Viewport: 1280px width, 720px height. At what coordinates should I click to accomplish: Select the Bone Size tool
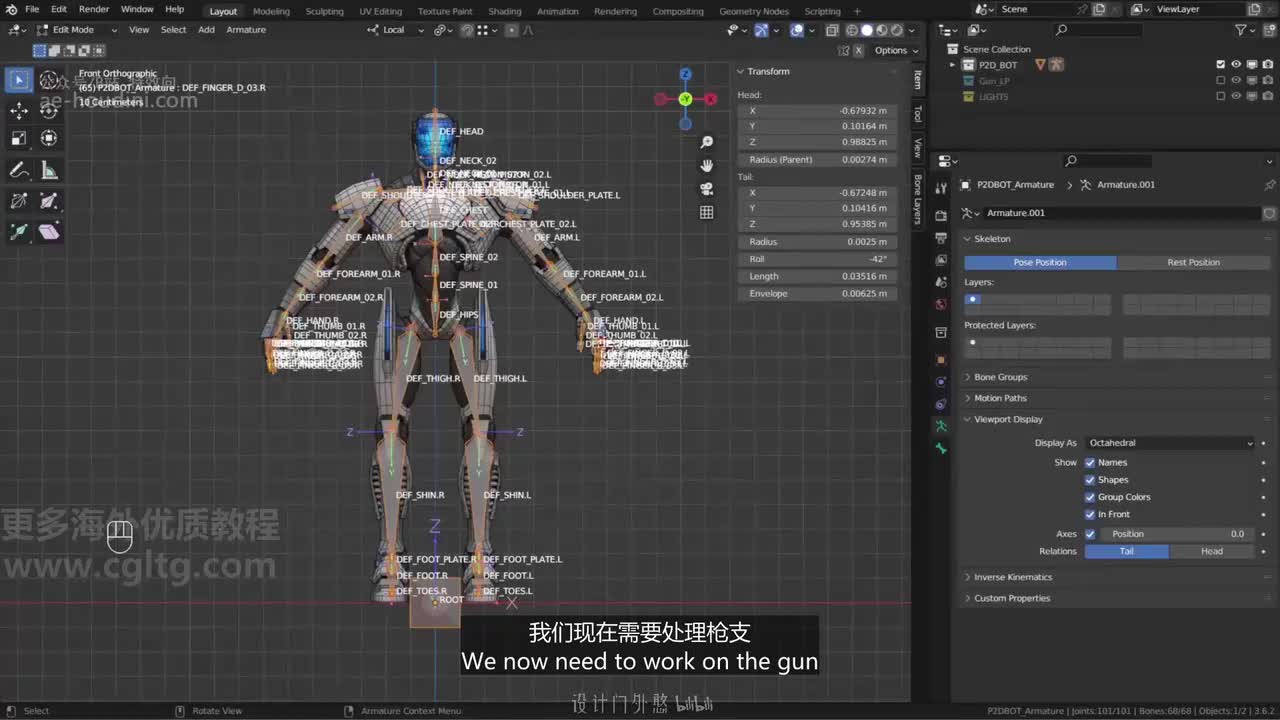(x=49, y=201)
